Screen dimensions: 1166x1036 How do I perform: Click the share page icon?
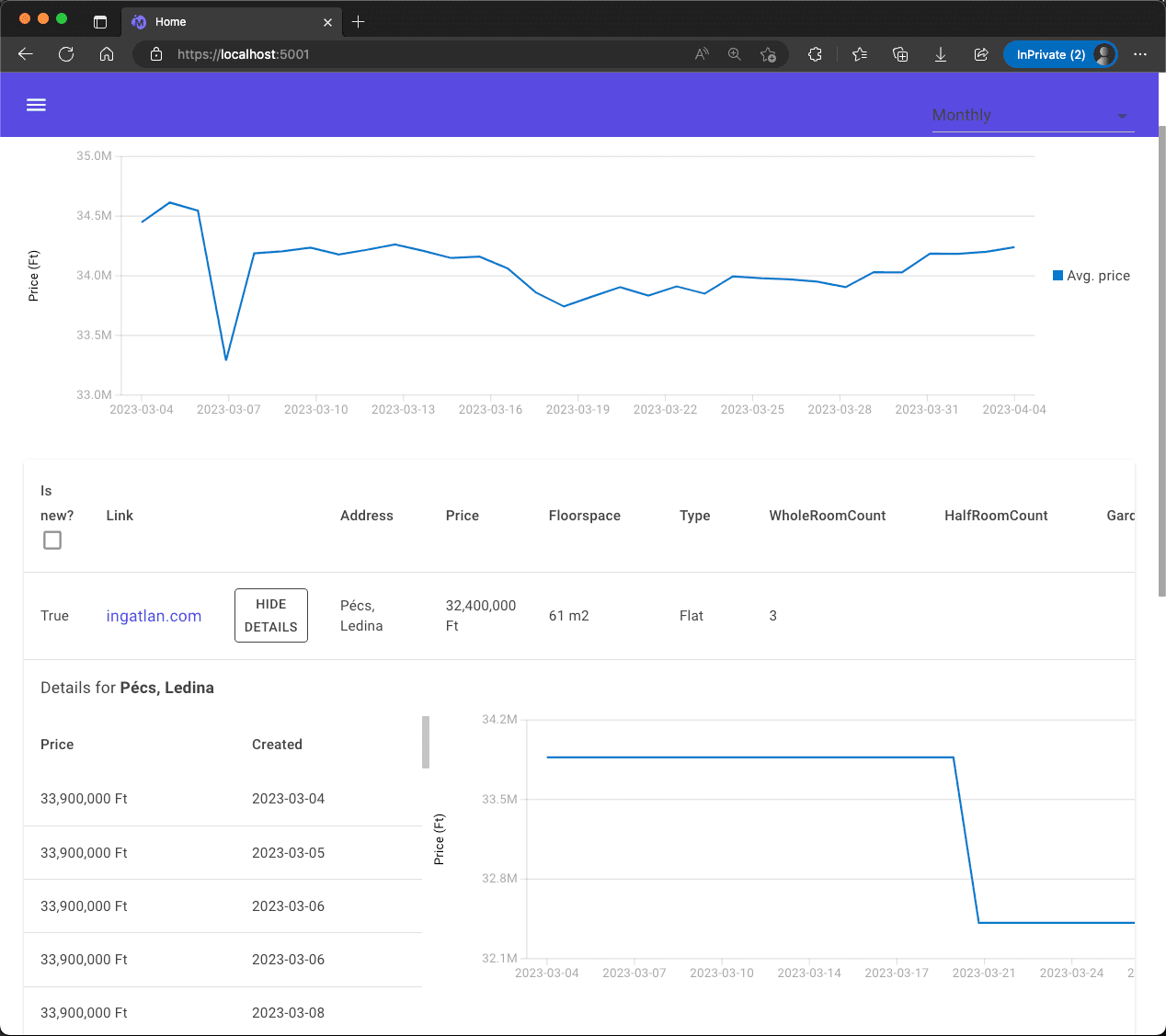click(981, 54)
